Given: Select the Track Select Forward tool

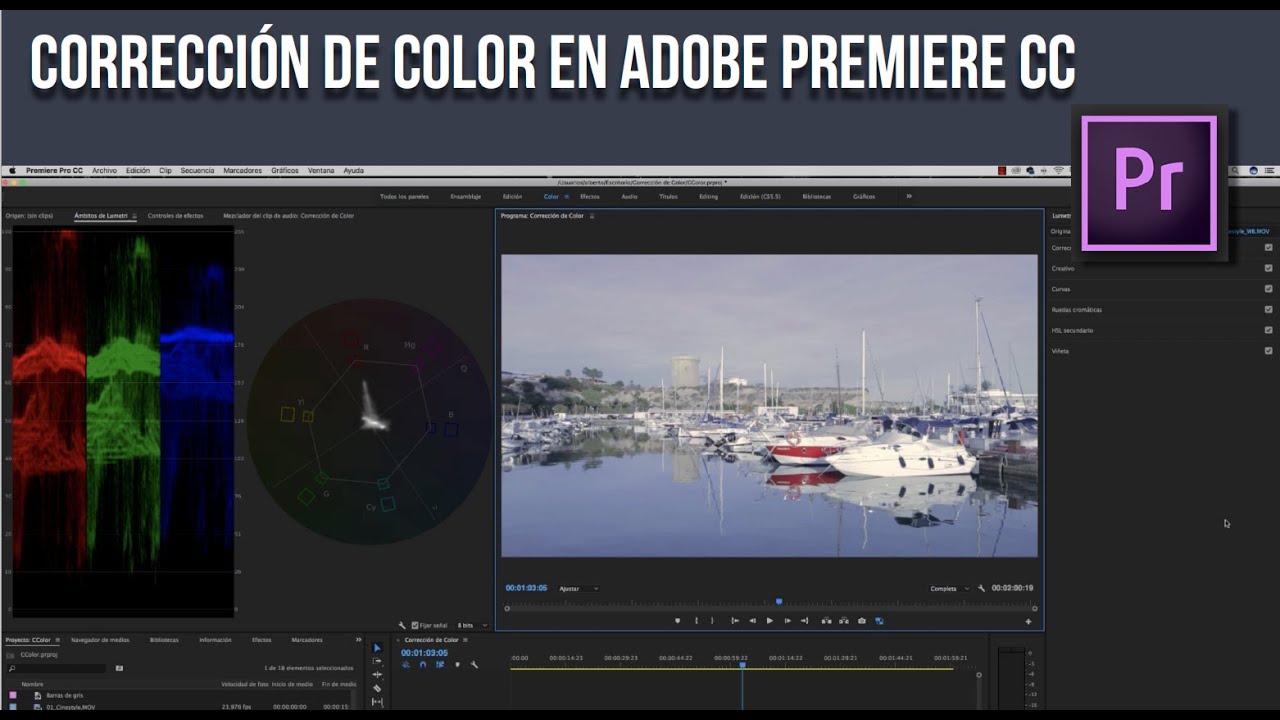Looking at the screenshot, I should click(377, 661).
